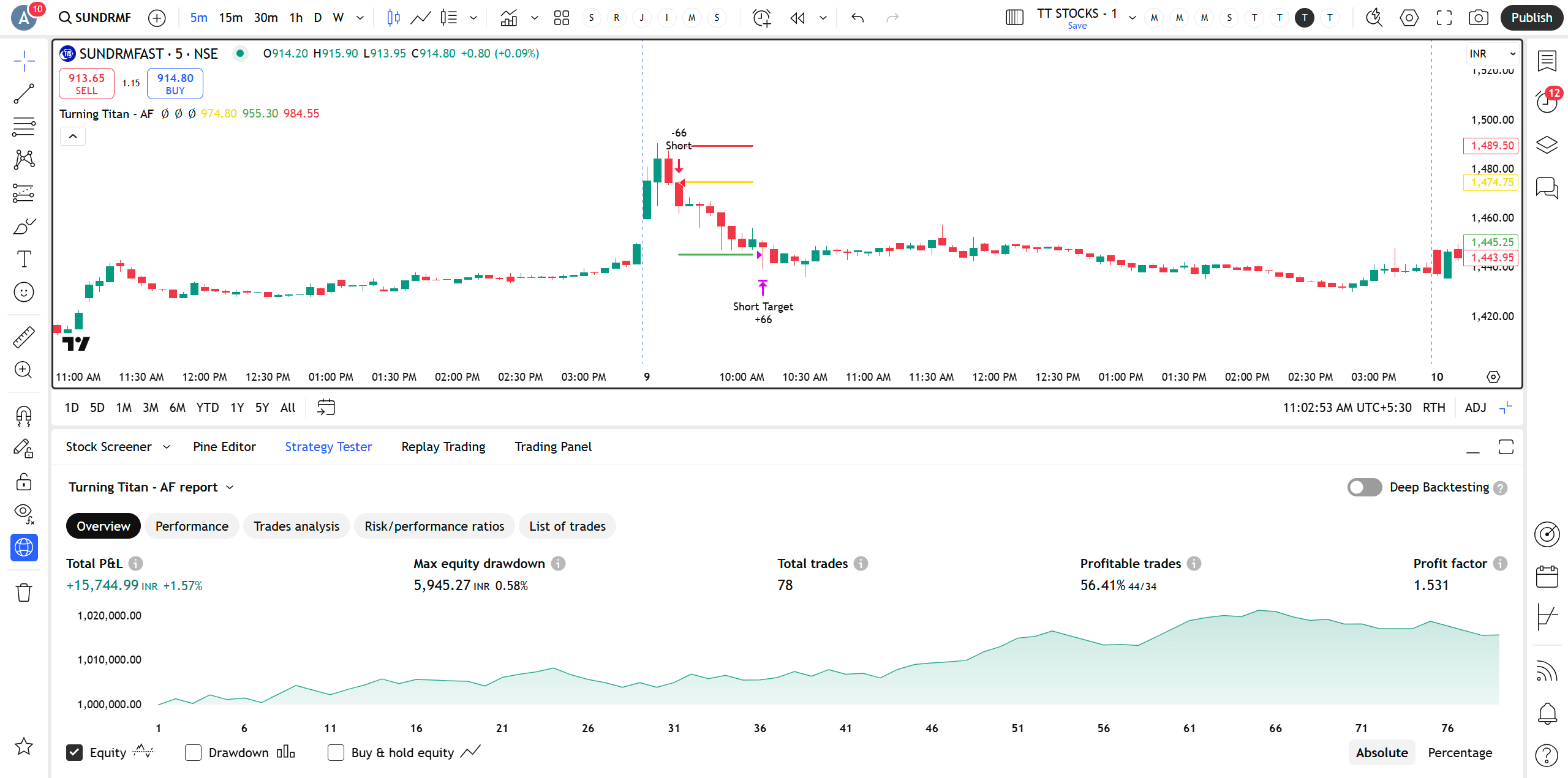Enter fullscreen chart mode
This screenshot has width=1568, height=778.
(1444, 18)
